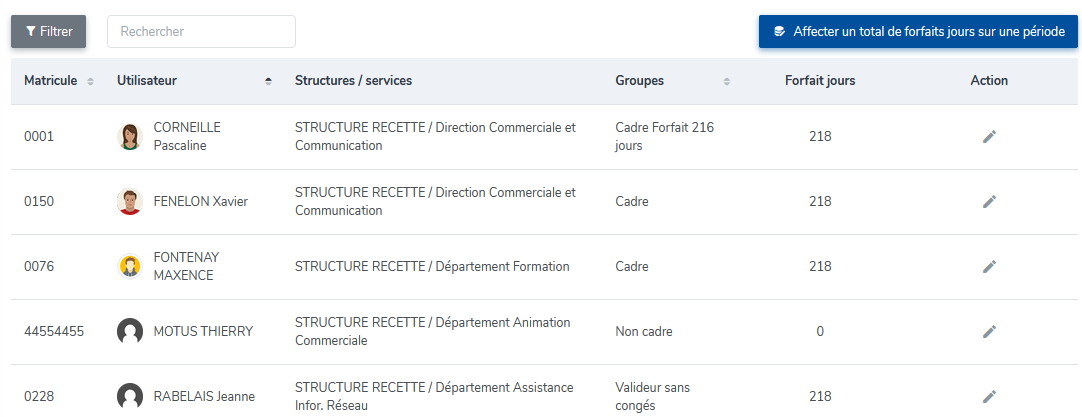Click the Forfait jours value 0 cell
Image resolution: width=1082 pixels, height=417 pixels.
click(820, 332)
